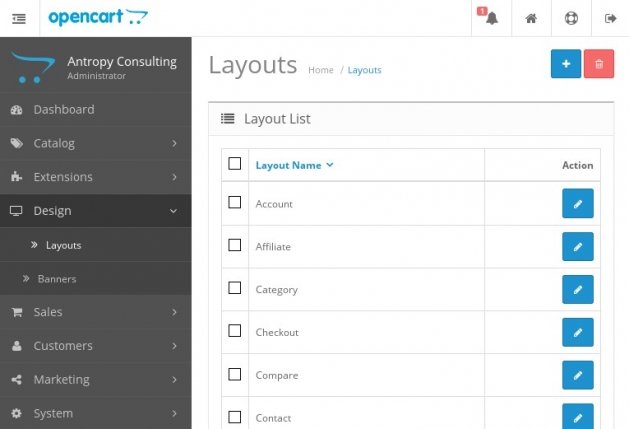This screenshot has height=429, width=629.
Task: Open Dashboard in the sidebar
Action: click(x=95, y=110)
